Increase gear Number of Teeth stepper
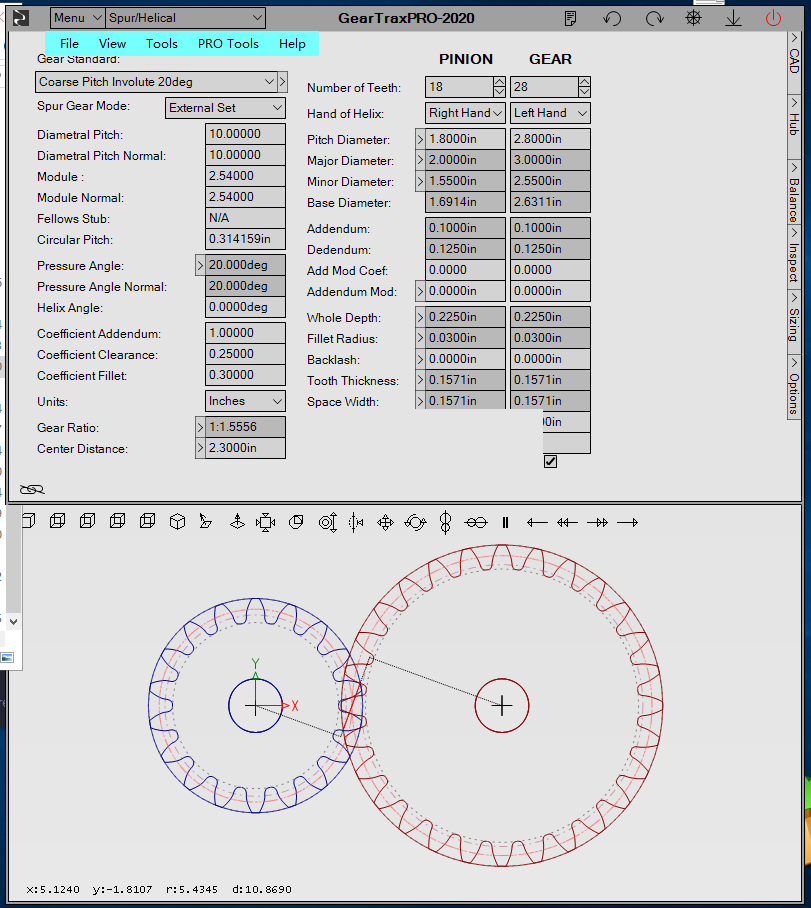Viewport: 811px width, 908px height. (x=584, y=82)
